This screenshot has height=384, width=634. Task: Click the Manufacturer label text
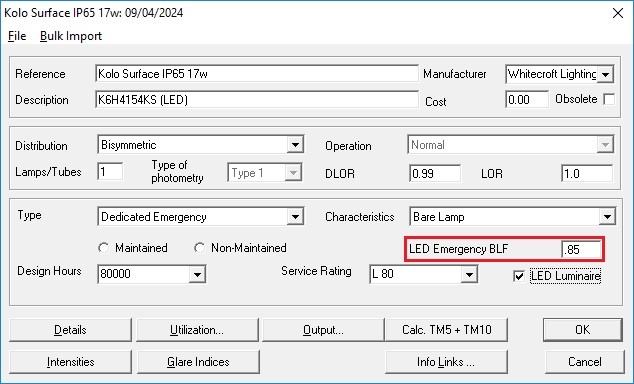(455, 74)
